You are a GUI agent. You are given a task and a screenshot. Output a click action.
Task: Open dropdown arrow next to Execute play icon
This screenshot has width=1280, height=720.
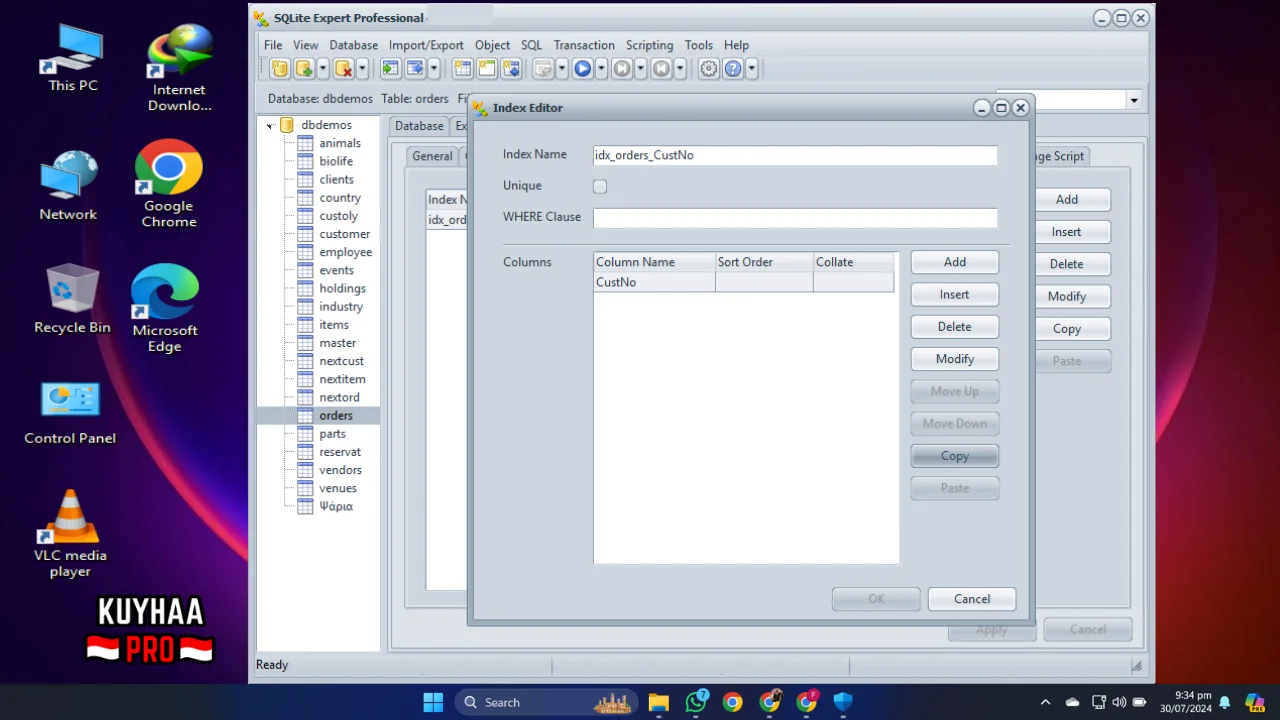point(601,69)
